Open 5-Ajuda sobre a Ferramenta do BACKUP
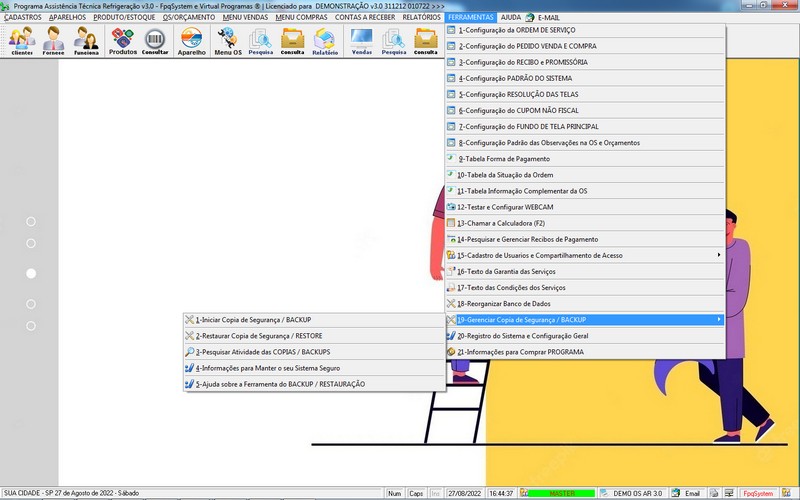800x500 pixels. click(314, 384)
